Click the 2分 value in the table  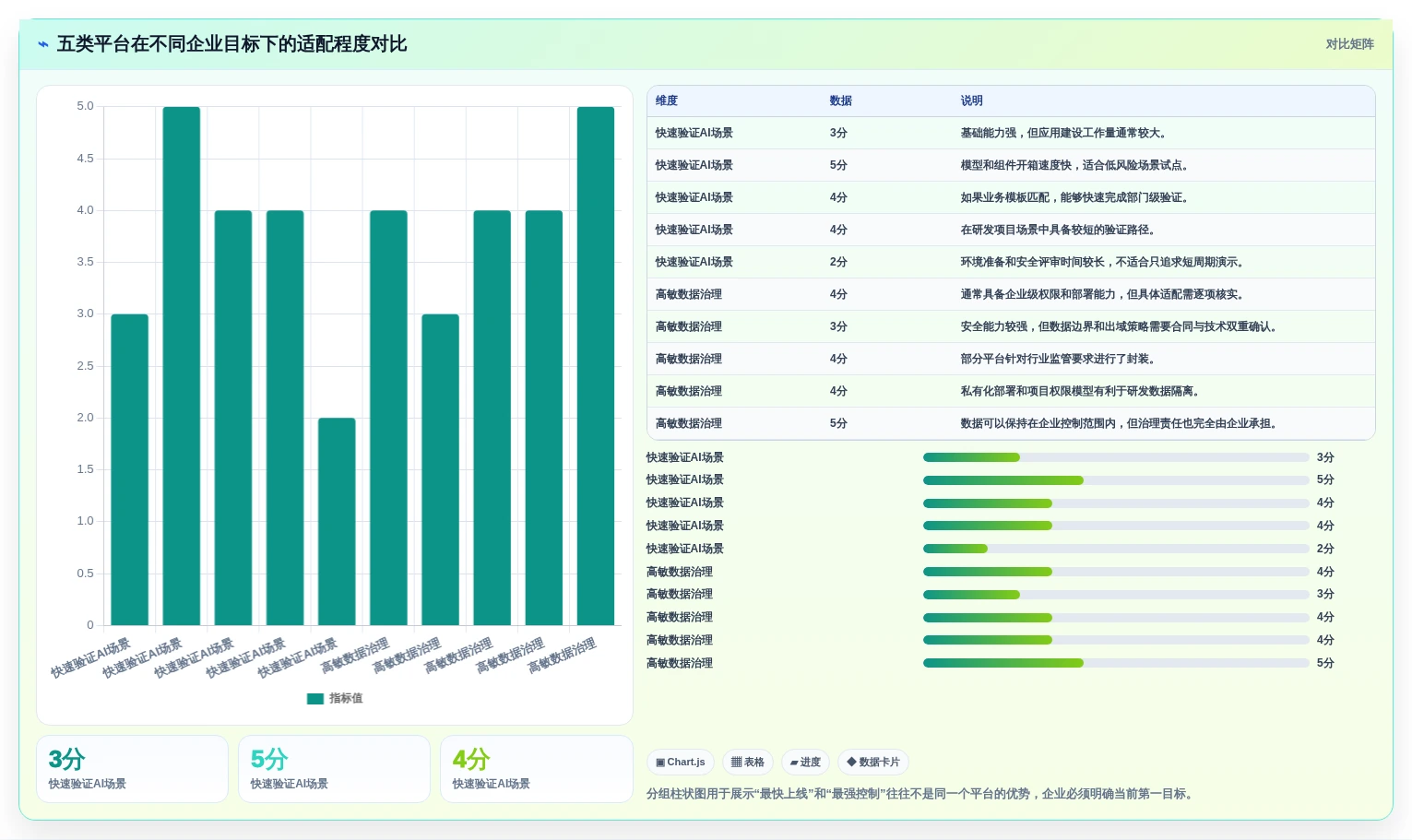coord(838,262)
